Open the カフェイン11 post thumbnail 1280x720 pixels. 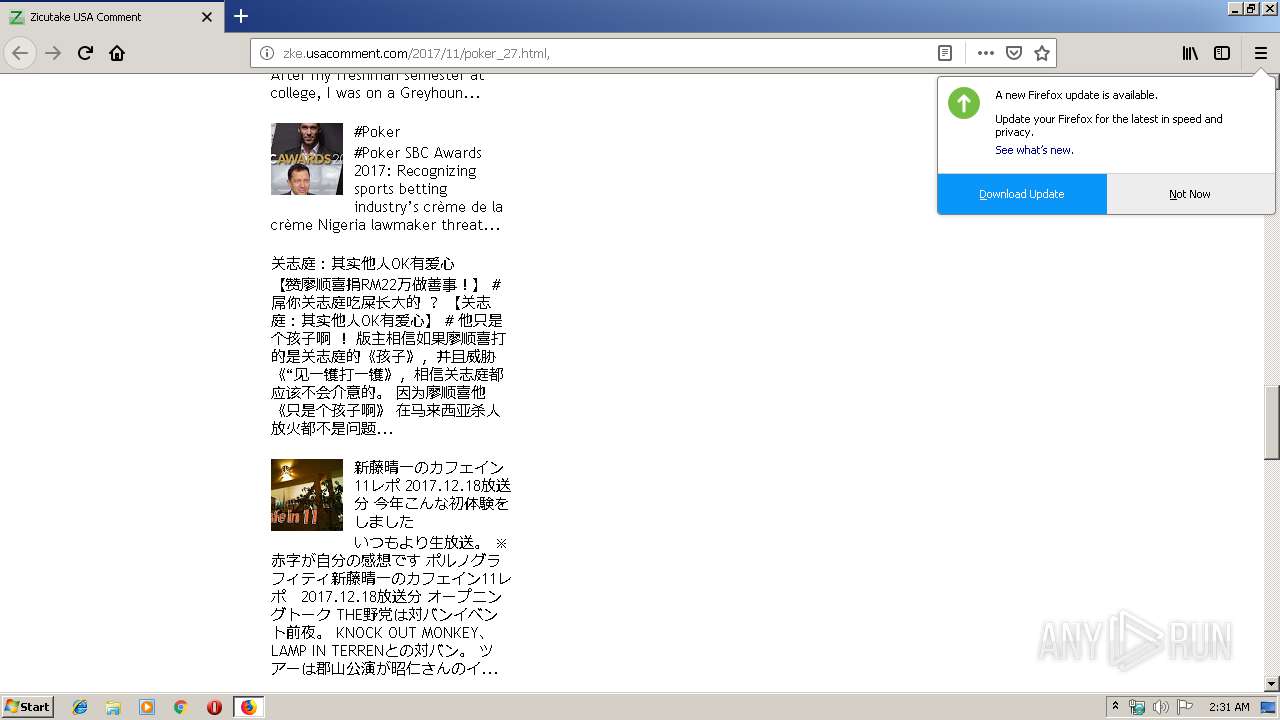[307, 495]
